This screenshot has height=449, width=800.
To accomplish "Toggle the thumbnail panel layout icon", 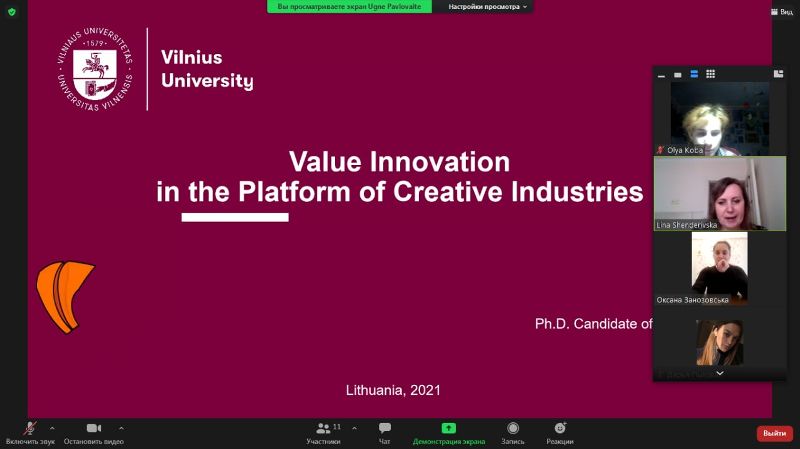I will coord(778,74).
